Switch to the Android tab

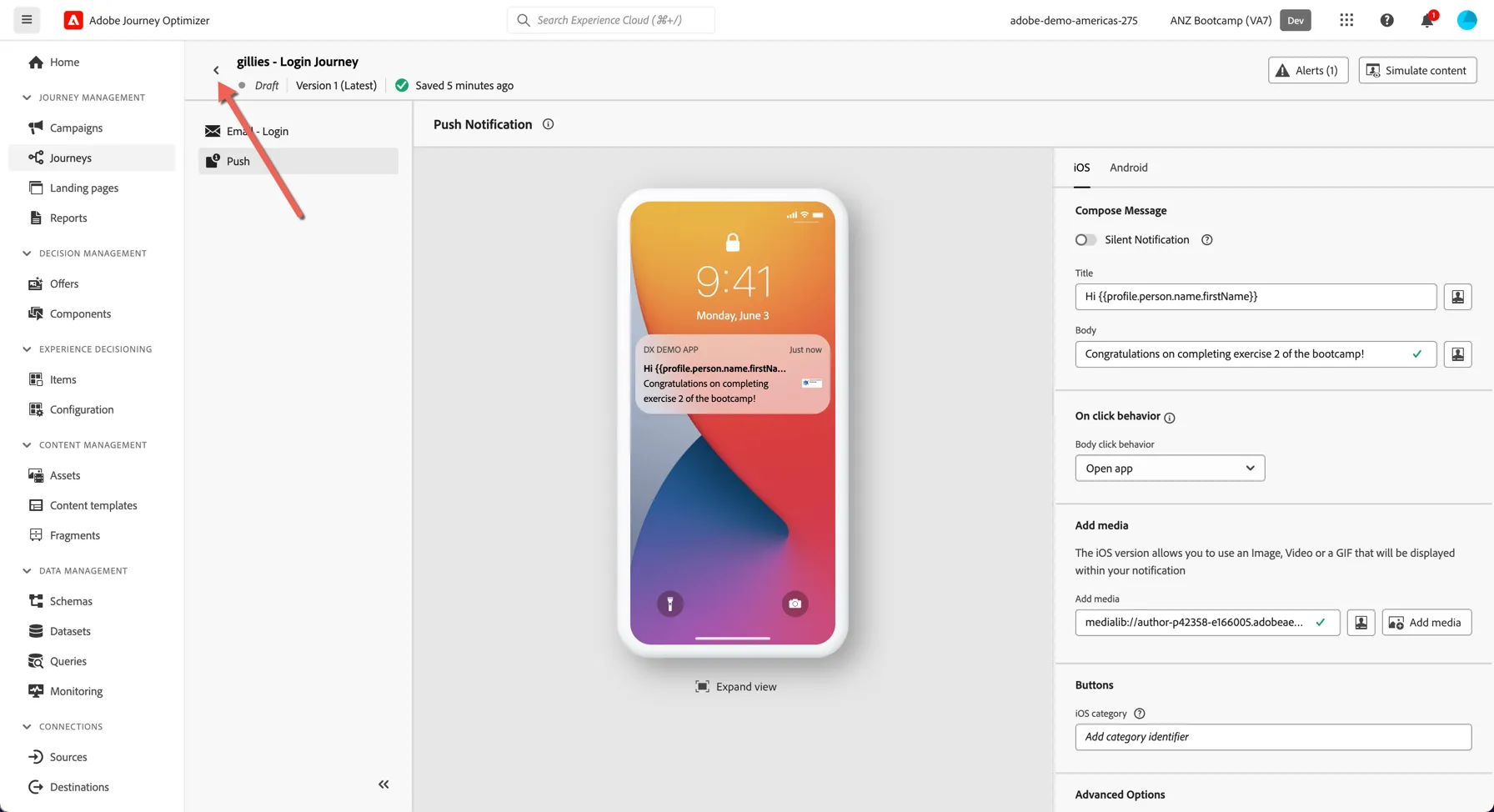coord(1129,168)
